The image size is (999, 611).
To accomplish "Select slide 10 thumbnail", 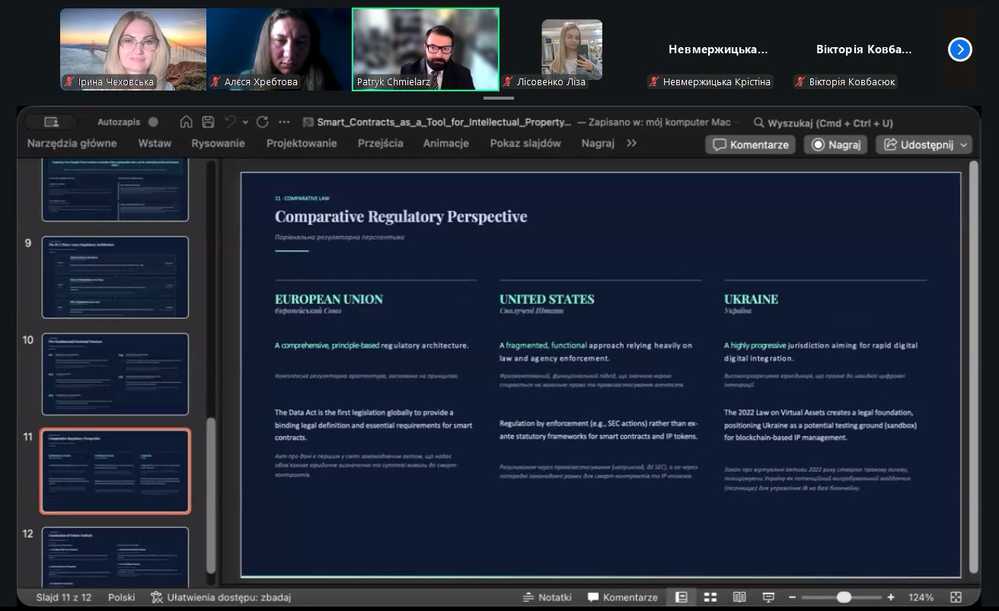I will (x=115, y=374).
